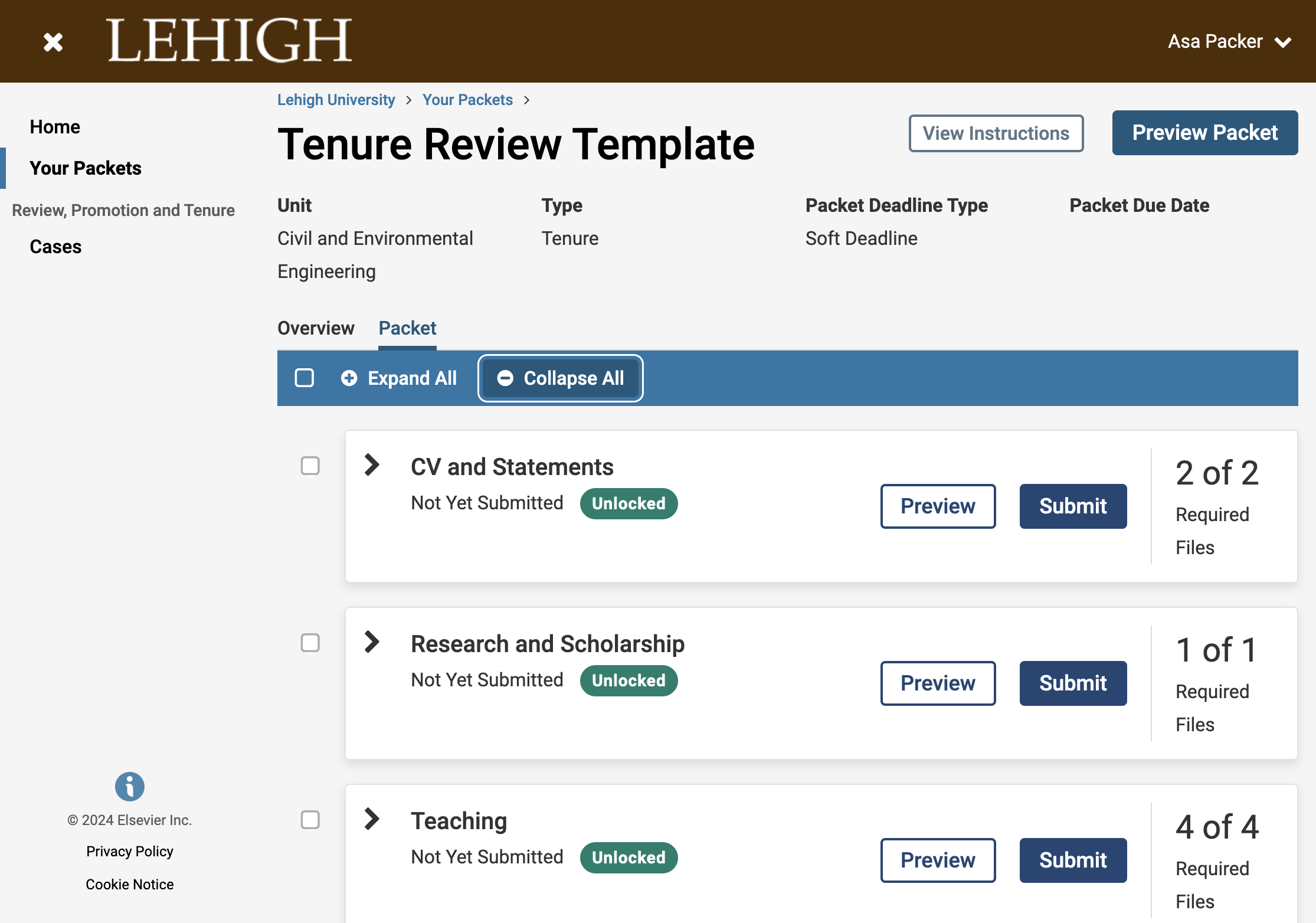The height and width of the screenshot is (923, 1316).
Task: Check the CV and Statements checkbox
Action: point(310,466)
